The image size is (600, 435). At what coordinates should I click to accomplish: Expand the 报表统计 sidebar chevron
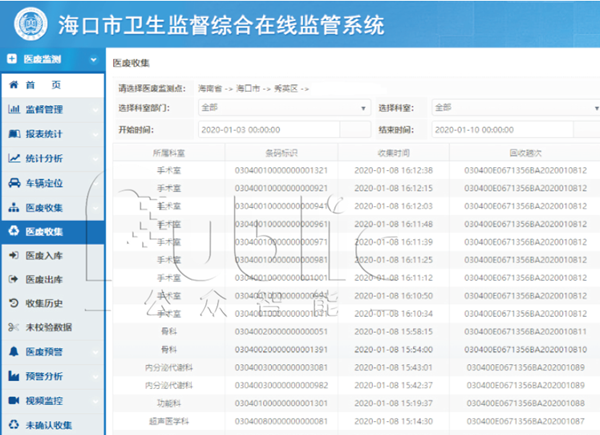coord(92,134)
